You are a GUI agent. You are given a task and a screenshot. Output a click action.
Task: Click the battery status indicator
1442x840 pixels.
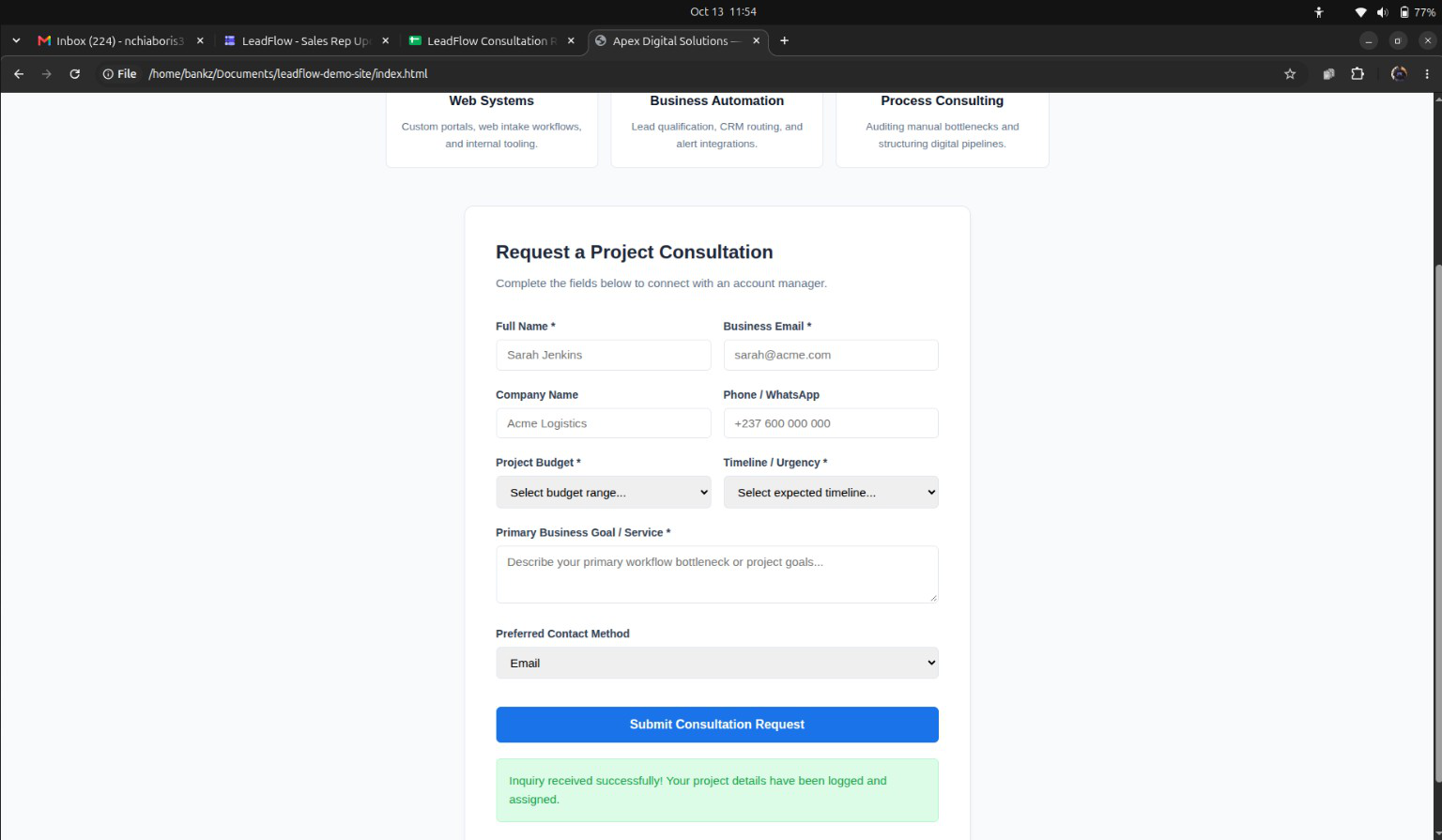pos(1418,12)
